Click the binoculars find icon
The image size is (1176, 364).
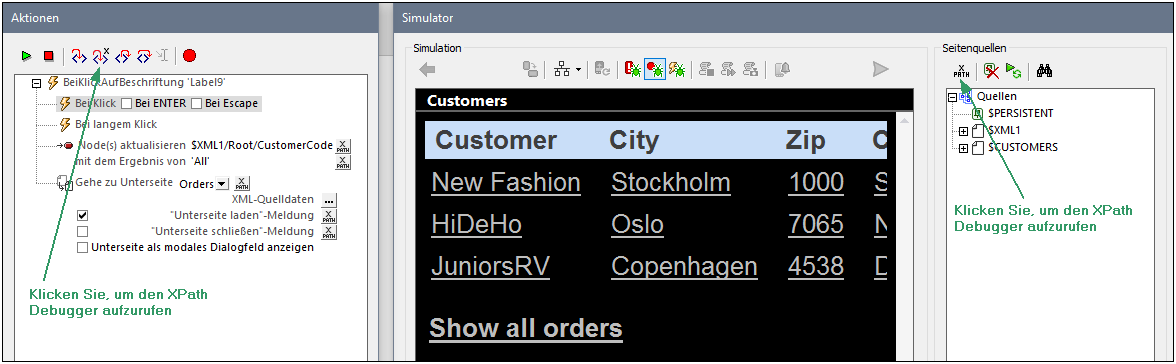(1045, 71)
